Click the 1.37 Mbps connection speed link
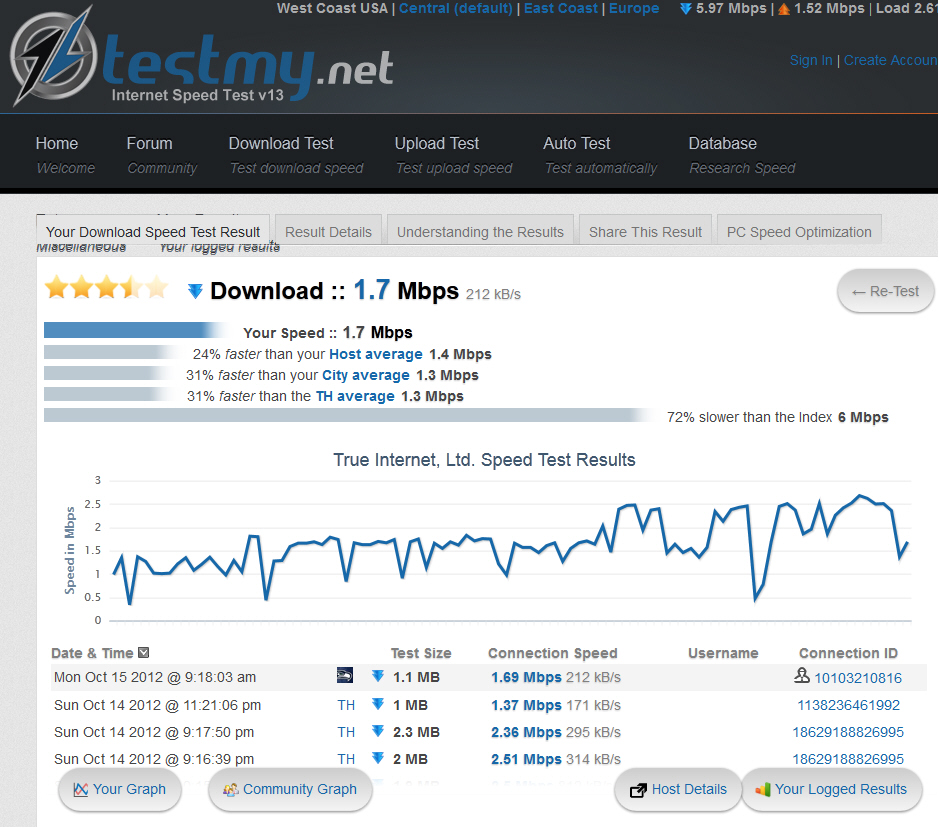 click(x=526, y=705)
